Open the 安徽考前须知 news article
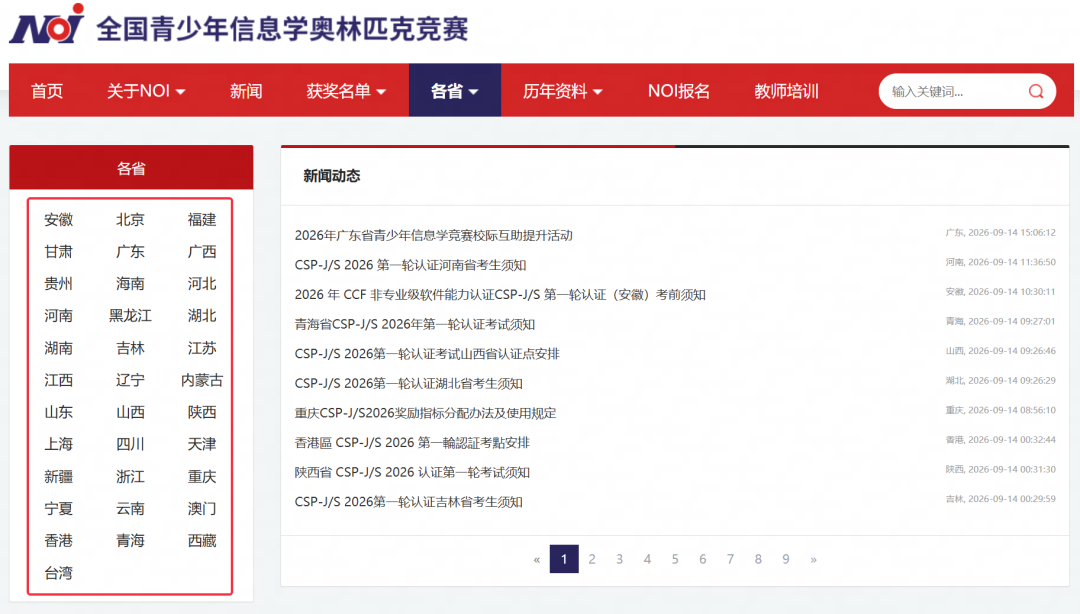Viewport: 1080px width, 614px height. 500,295
